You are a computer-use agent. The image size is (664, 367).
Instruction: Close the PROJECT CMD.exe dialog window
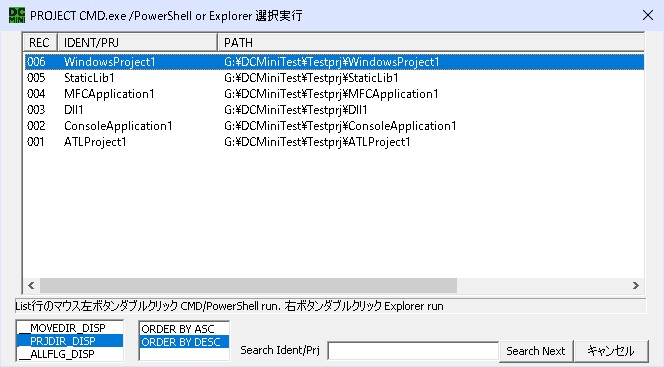pyautogui.click(x=647, y=16)
